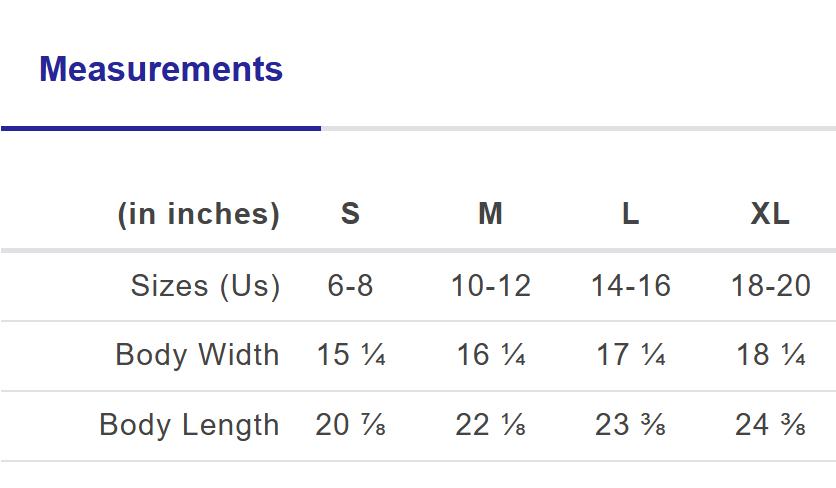The image size is (836, 488).
Task: Click the (in inches) header label
Action: click(199, 214)
